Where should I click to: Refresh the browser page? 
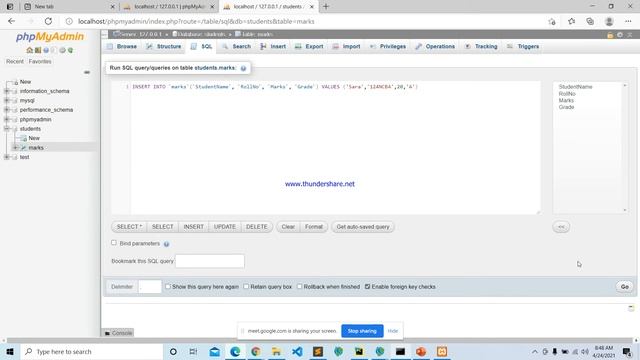pos(48,21)
